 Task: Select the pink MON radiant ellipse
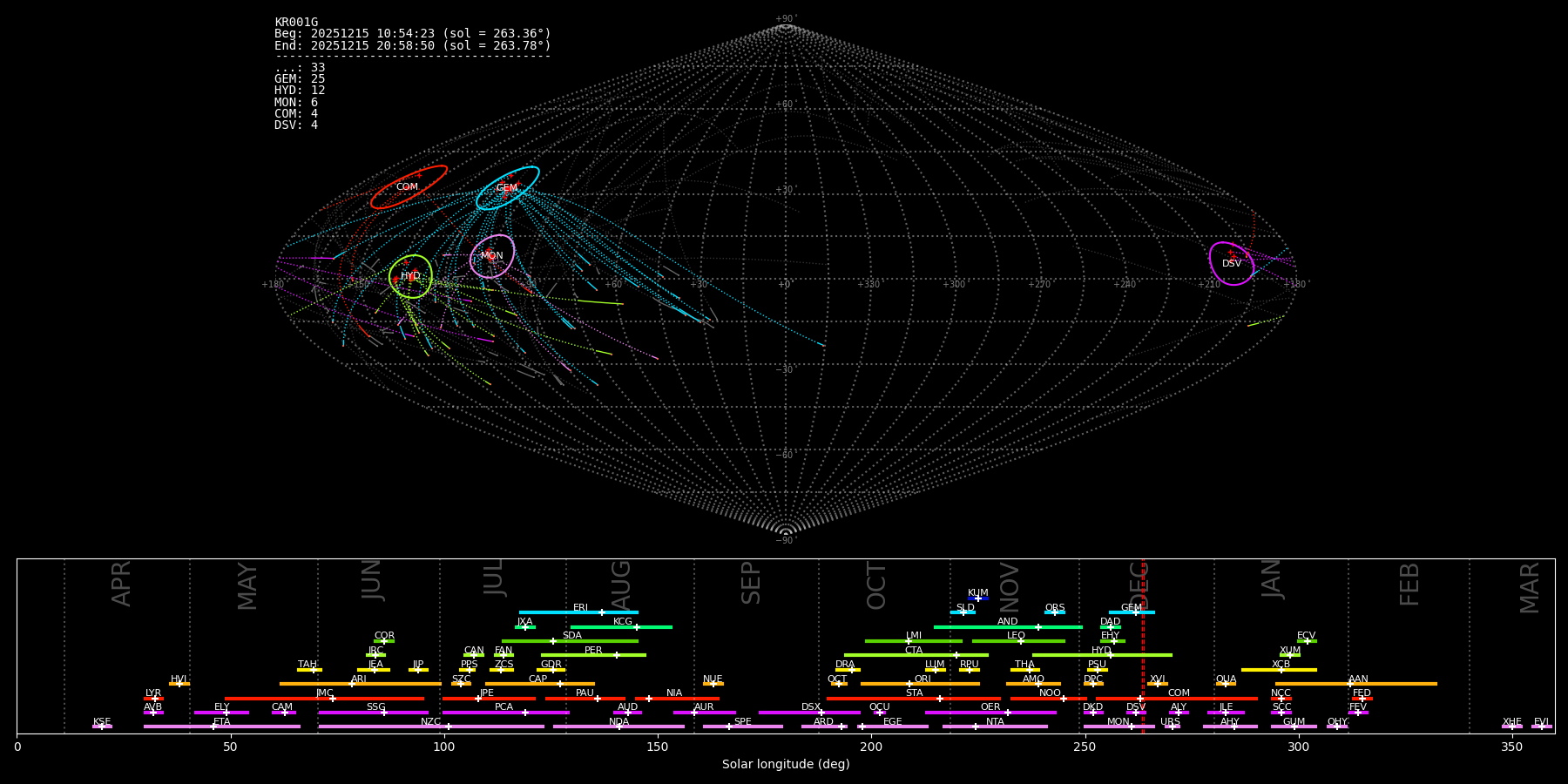click(492, 256)
